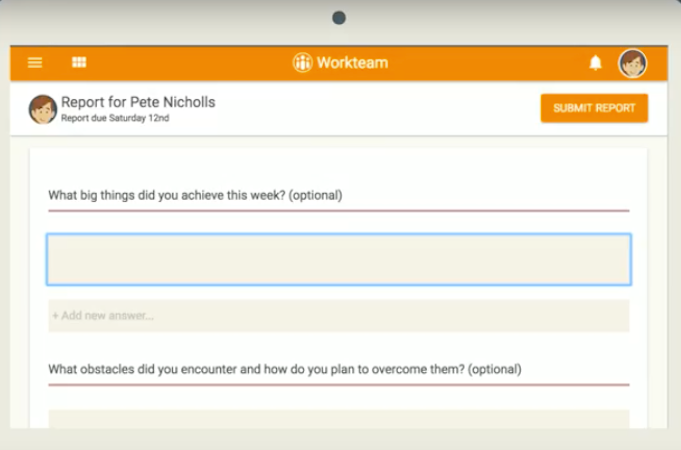
Task: Open user profile avatar in orange header
Action: click(632, 63)
